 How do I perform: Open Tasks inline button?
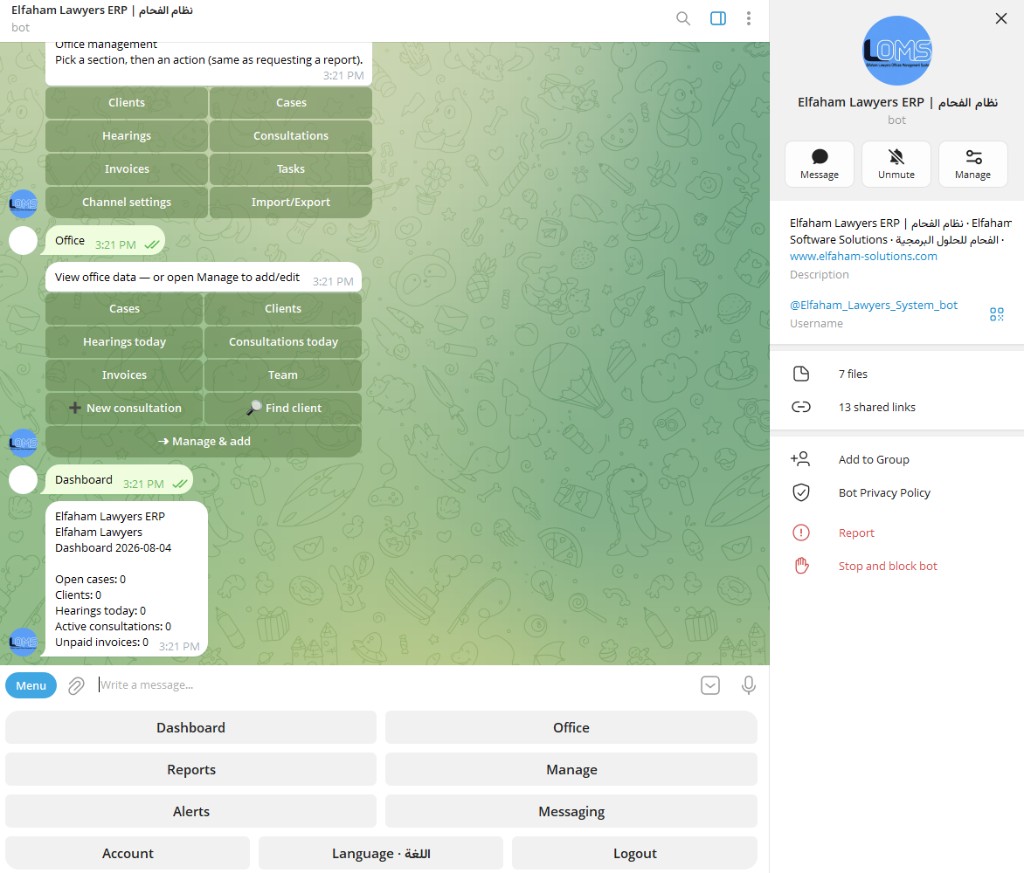click(291, 169)
